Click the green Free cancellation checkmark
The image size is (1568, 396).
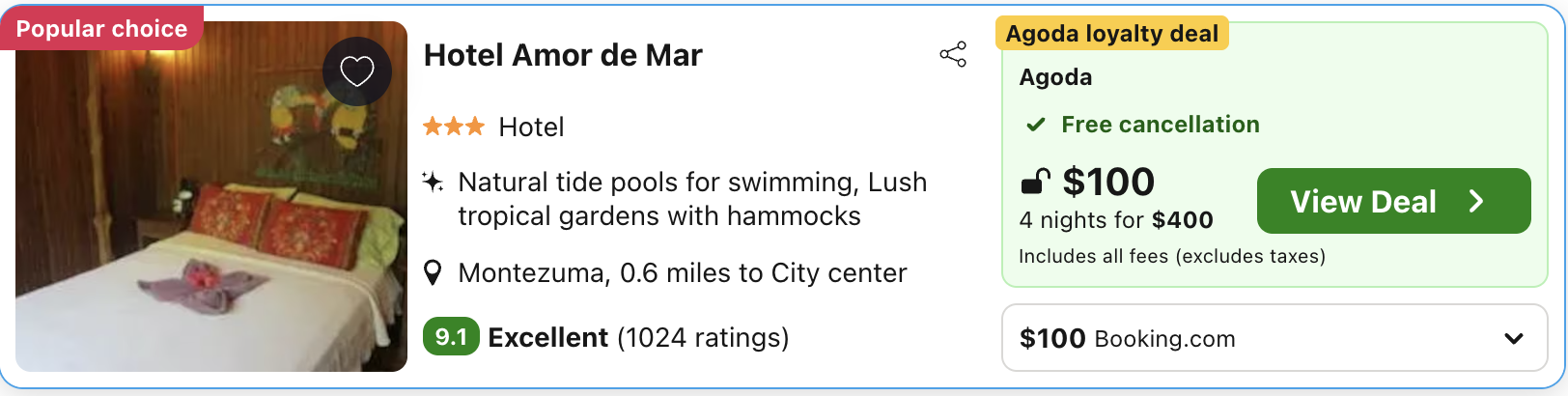click(x=1036, y=125)
